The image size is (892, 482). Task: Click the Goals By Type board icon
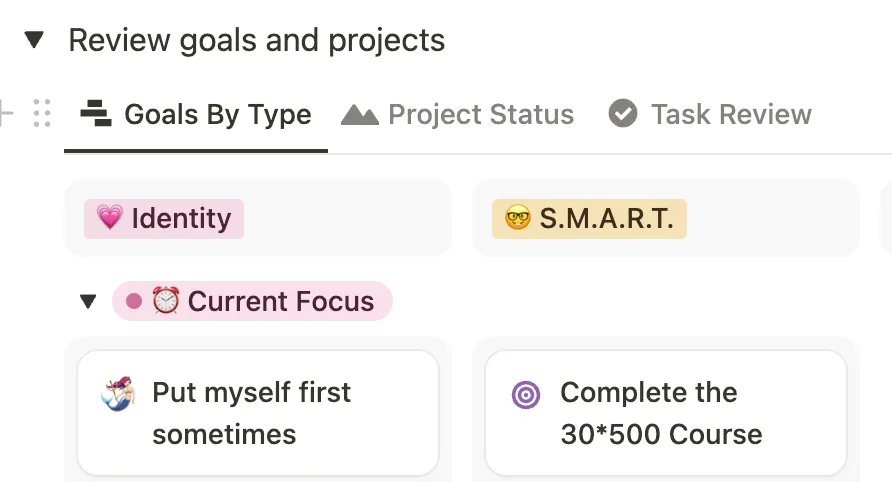point(97,115)
